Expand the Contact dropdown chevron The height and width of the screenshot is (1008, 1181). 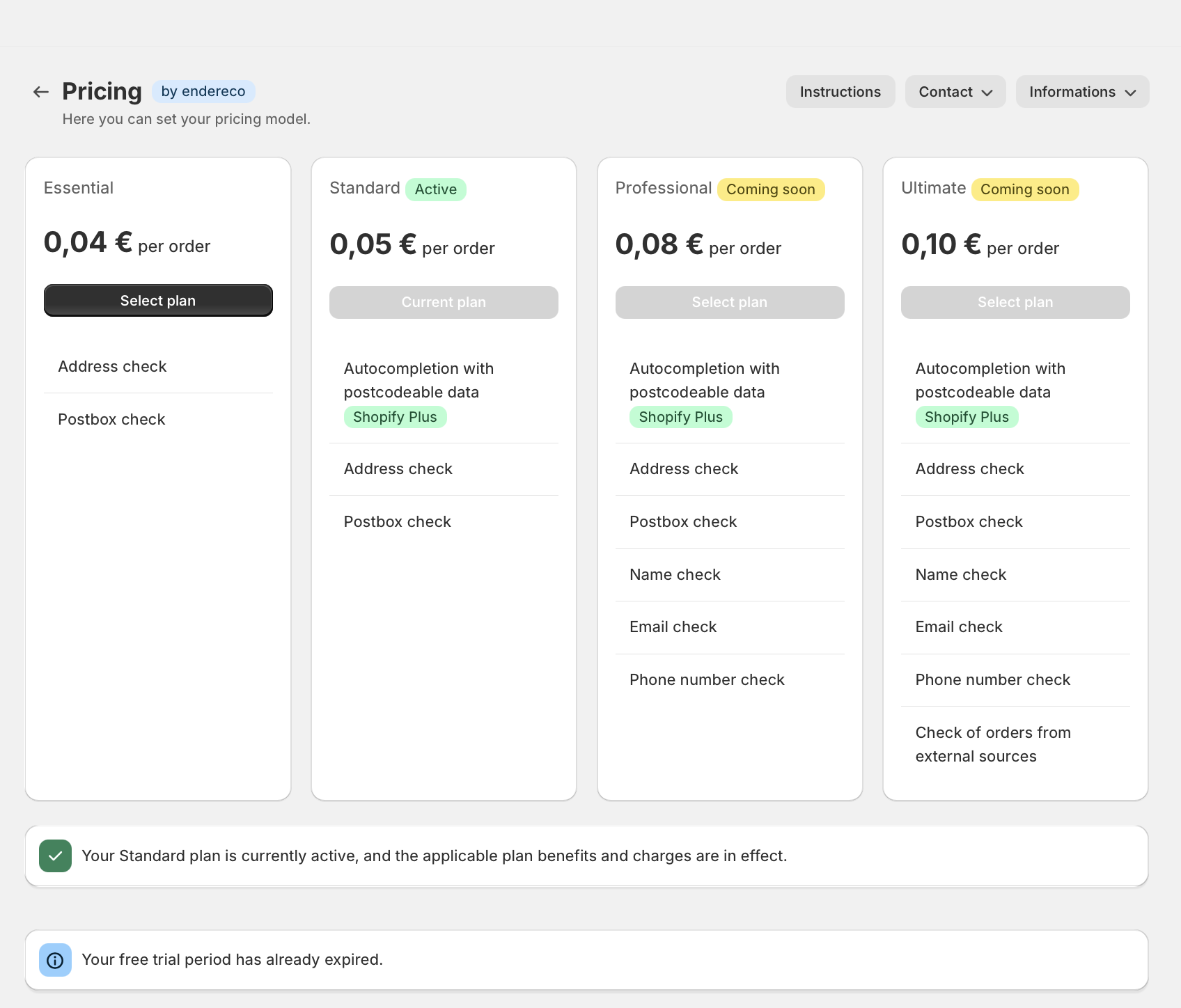(987, 93)
